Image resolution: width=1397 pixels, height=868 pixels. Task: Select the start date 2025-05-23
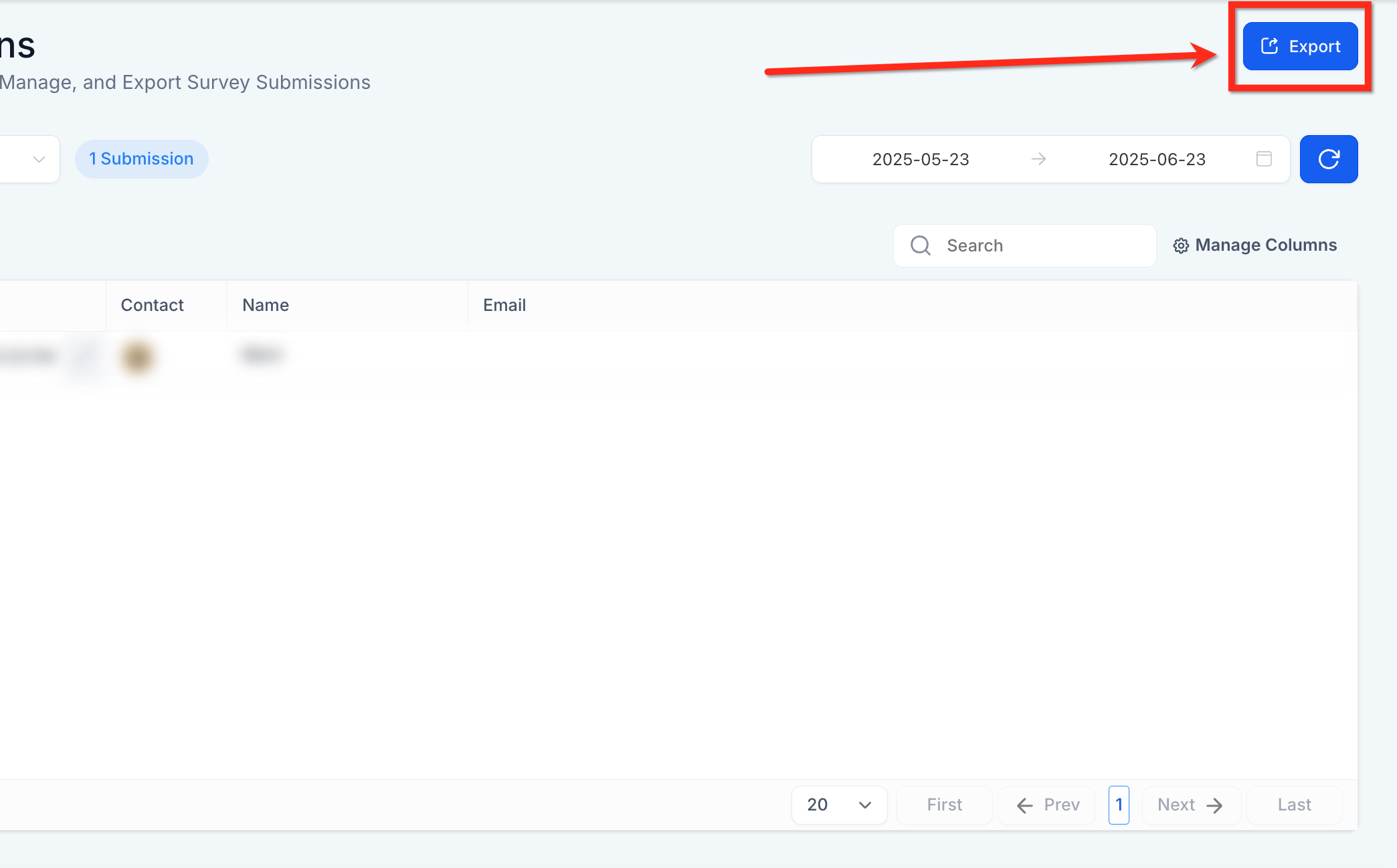pos(920,159)
